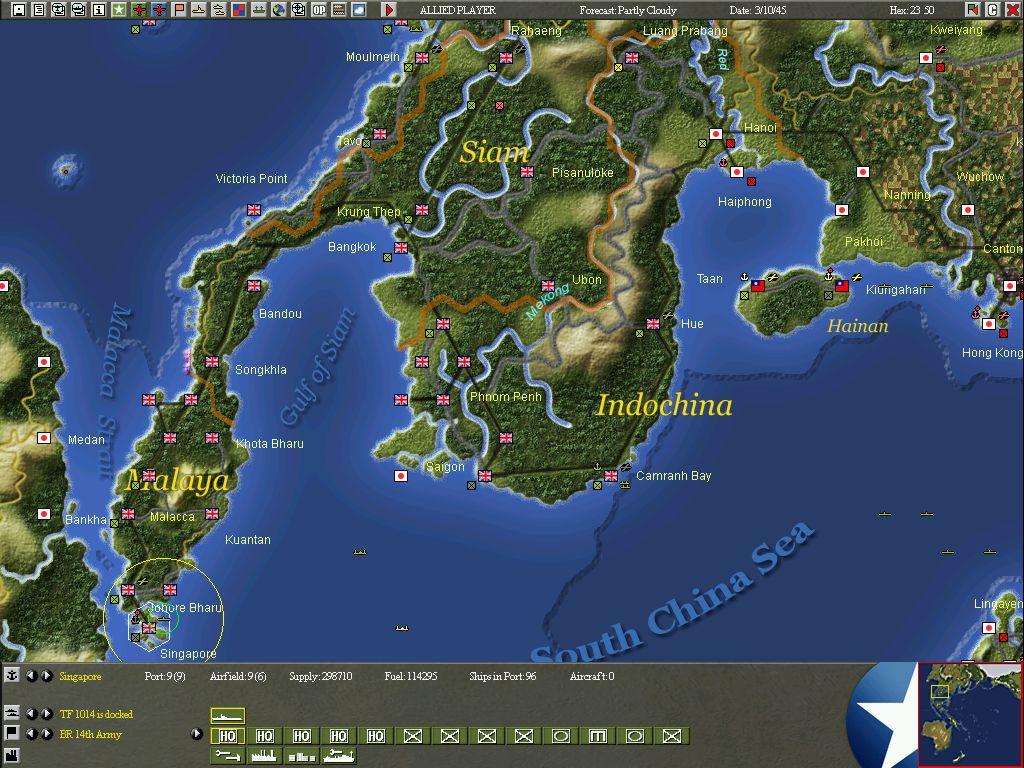Select the Bangkok British flag
This screenshot has width=1024, height=768.
click(x=401, y=248)
